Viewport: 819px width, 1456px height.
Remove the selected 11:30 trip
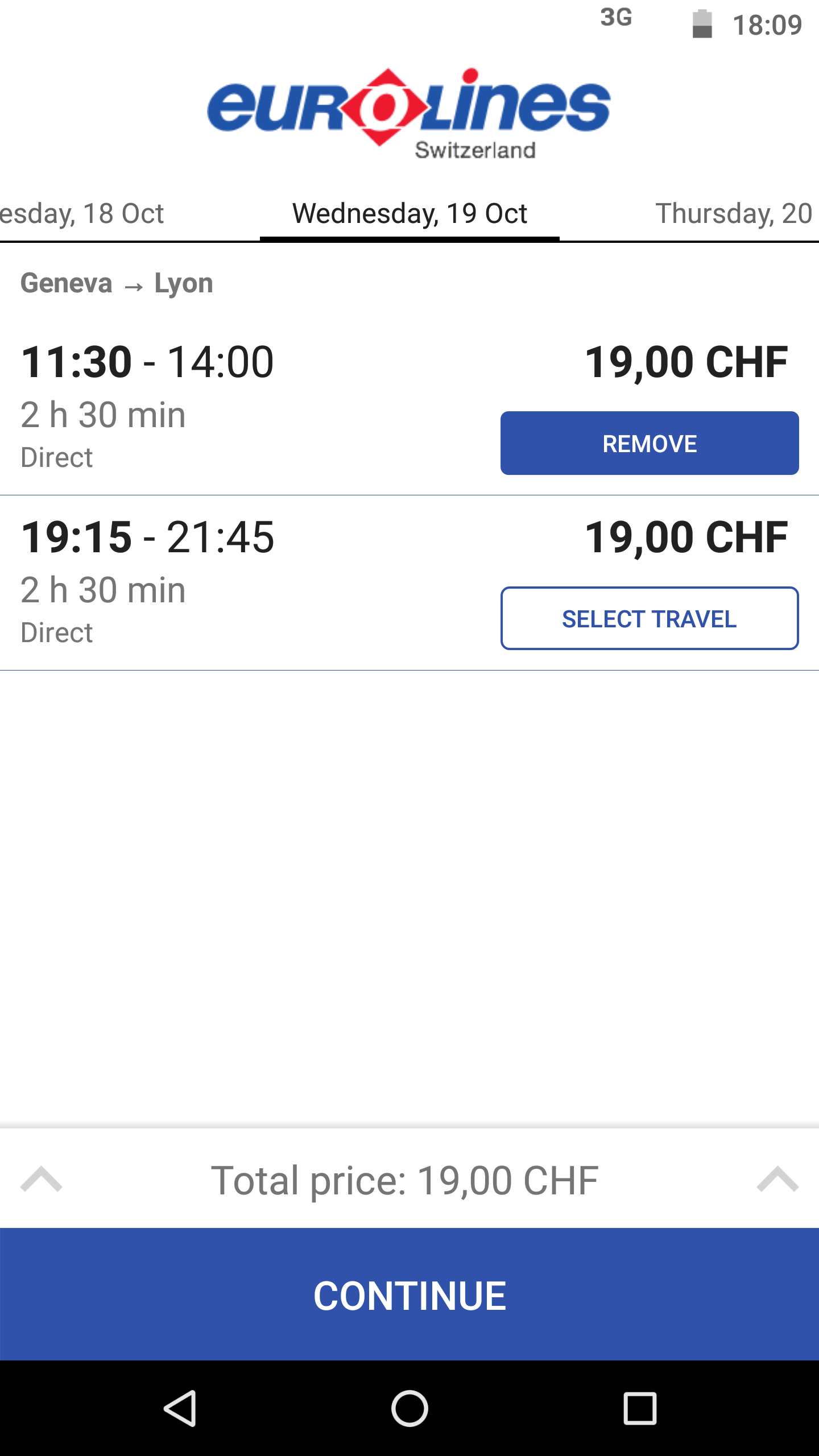coord(650,444)
